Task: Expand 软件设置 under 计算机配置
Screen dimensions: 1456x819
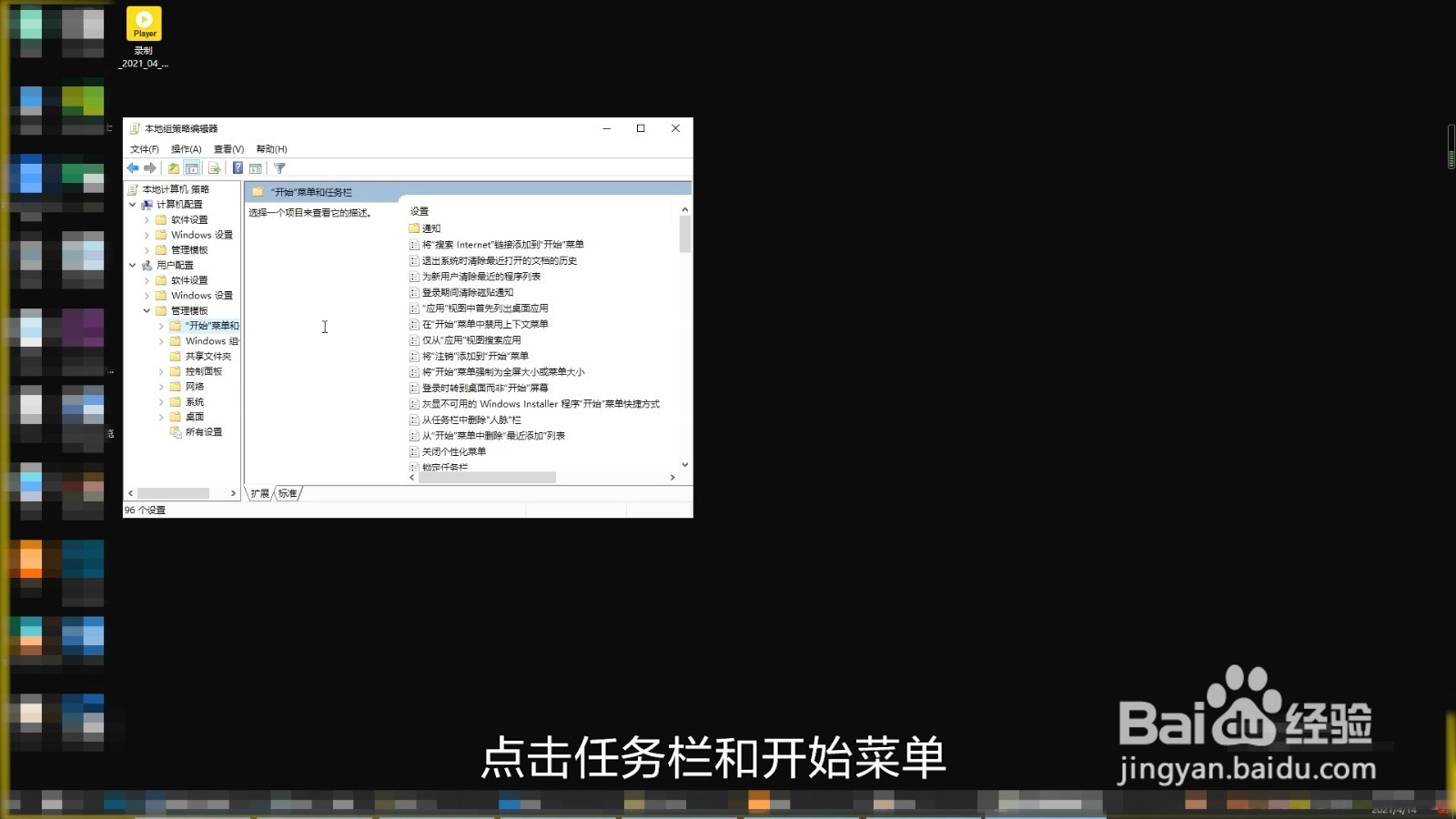Action: point(147,220)
